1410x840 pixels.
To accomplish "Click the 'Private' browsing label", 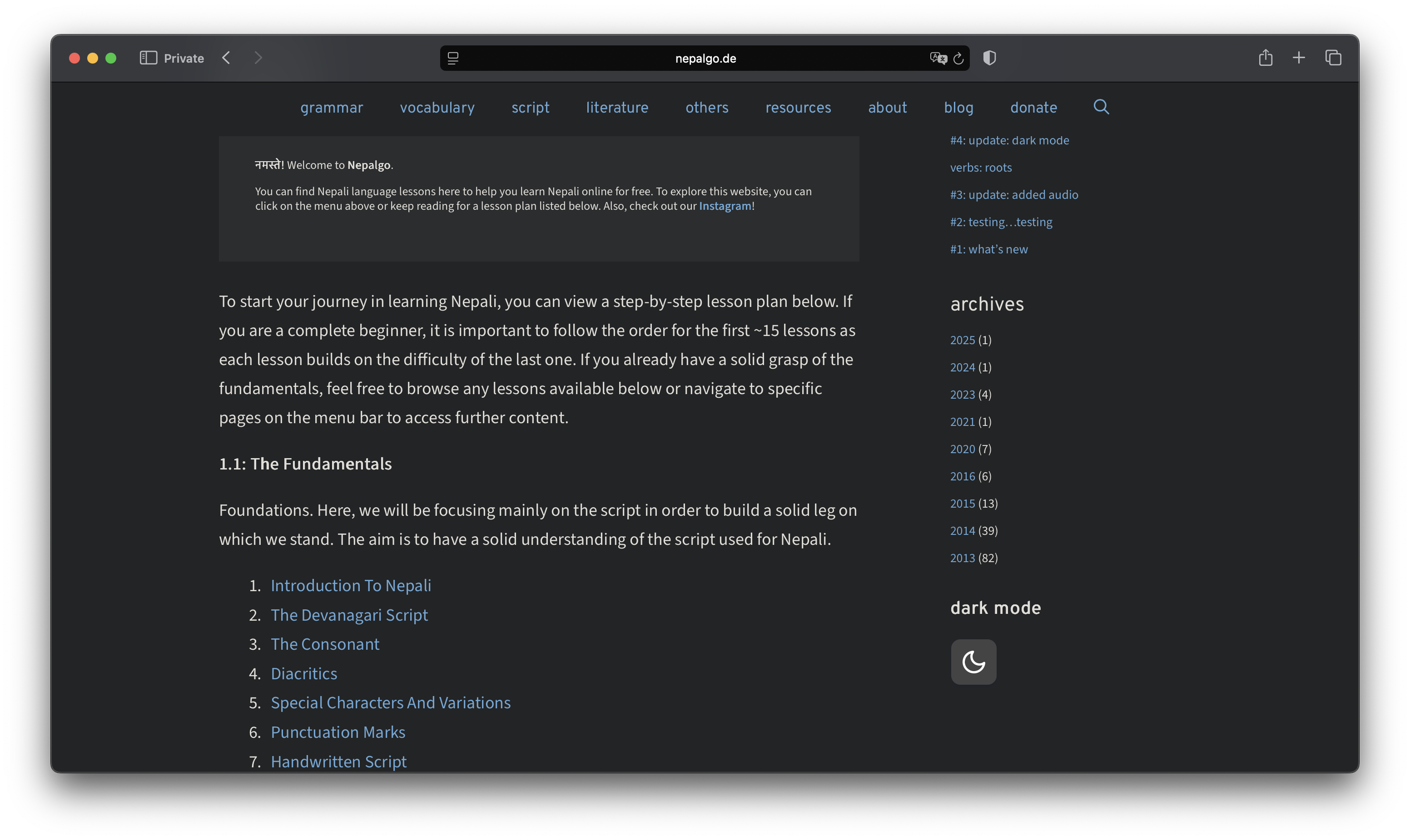I will click(184, 58).
